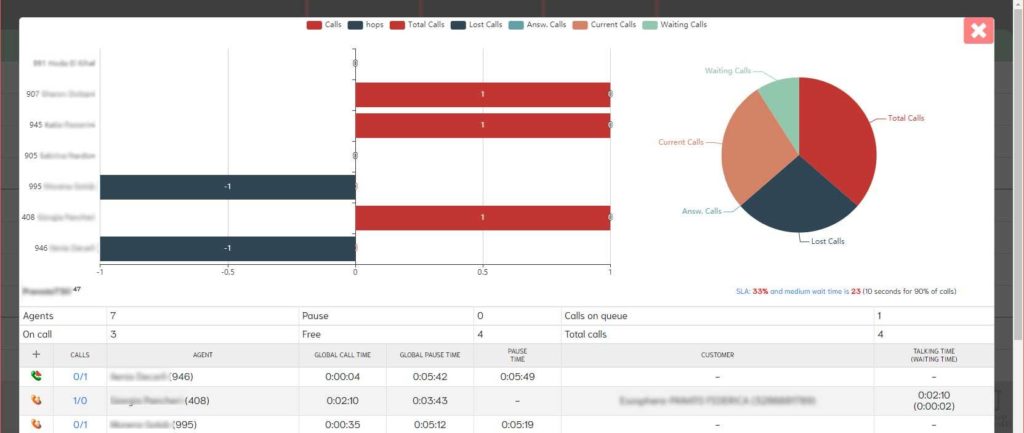
Task: Click the Agent column header
Action: (x=203, y=354)
